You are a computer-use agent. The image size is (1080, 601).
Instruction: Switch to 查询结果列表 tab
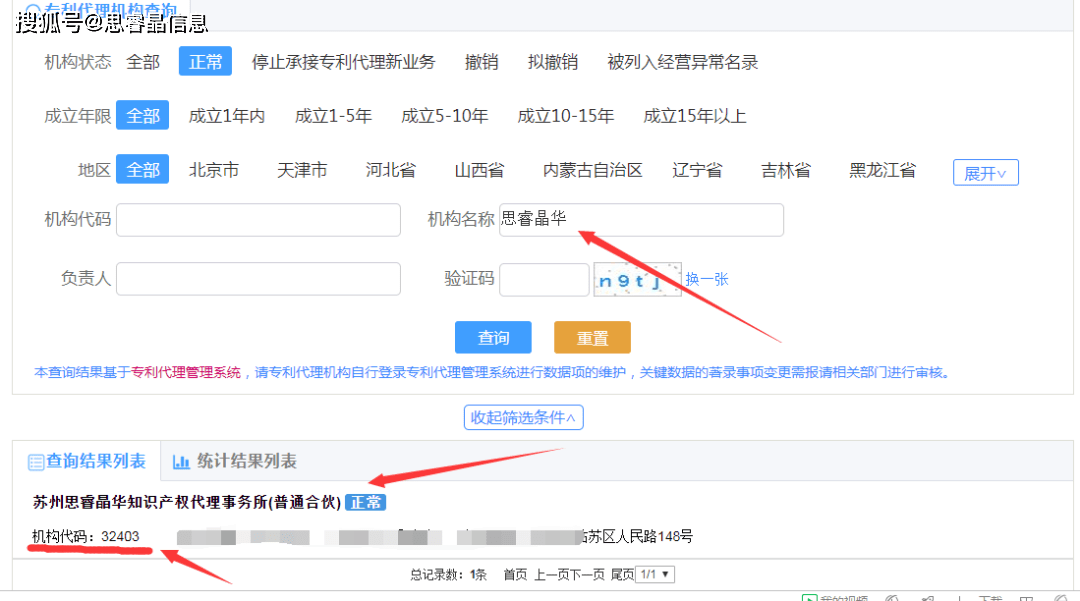96,461
